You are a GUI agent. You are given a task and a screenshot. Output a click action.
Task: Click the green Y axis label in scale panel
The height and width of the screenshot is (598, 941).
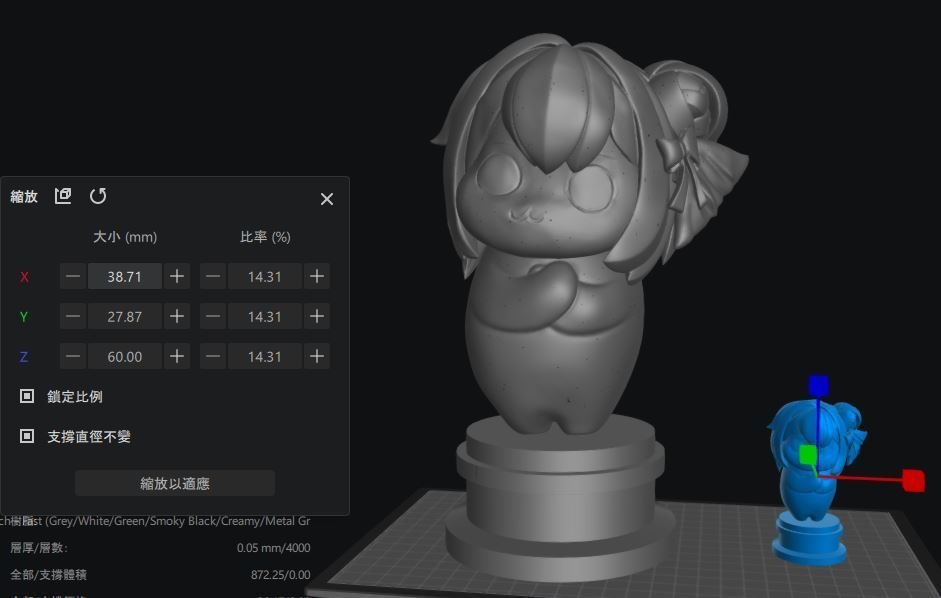tap(24, 316)
